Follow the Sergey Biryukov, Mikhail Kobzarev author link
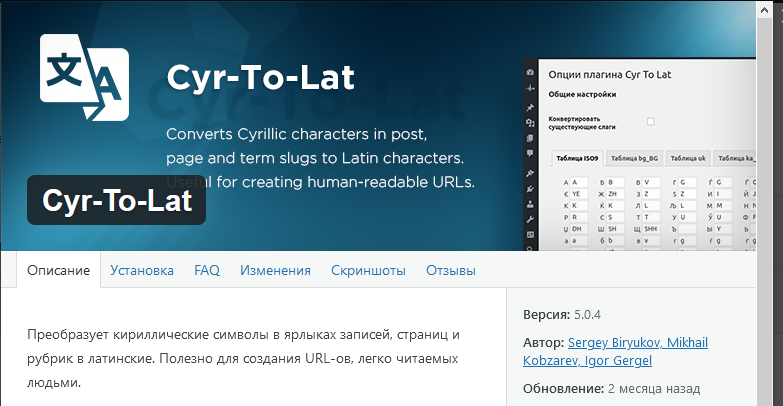This screenshot has height=406, width=783. coord(615,352)
